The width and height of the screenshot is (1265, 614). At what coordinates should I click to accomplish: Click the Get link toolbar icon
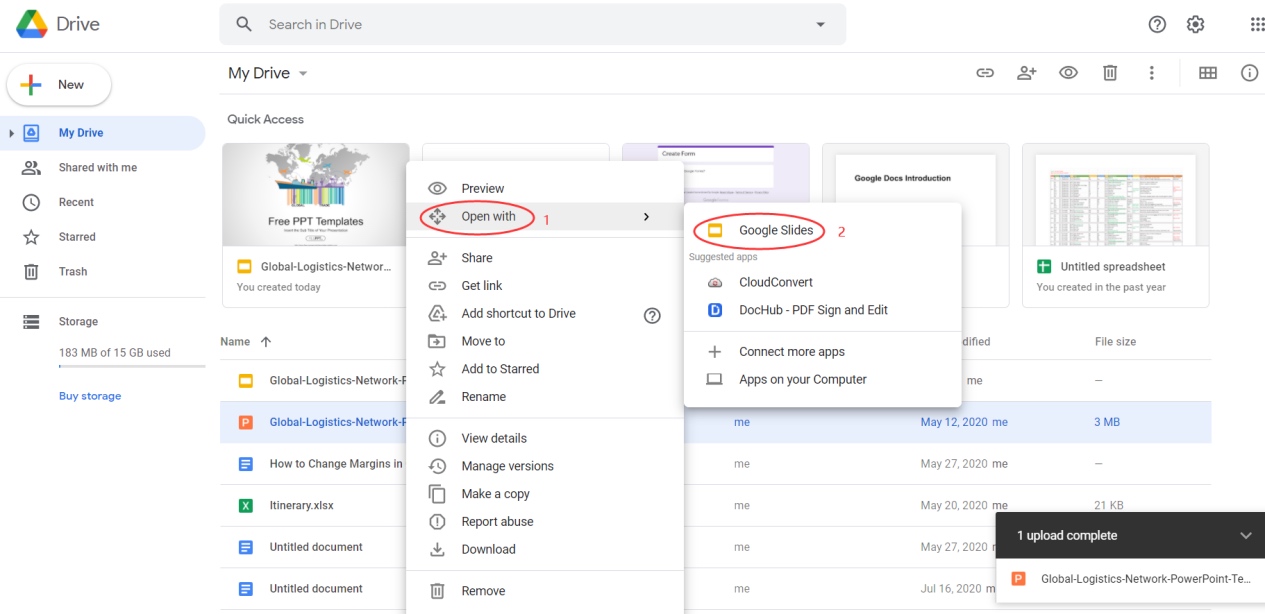click(985, 73)
